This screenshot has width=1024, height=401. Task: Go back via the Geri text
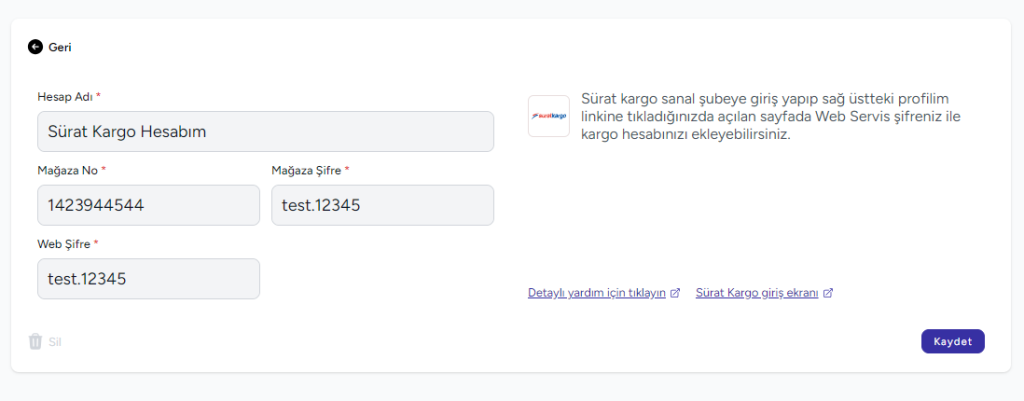60,46
